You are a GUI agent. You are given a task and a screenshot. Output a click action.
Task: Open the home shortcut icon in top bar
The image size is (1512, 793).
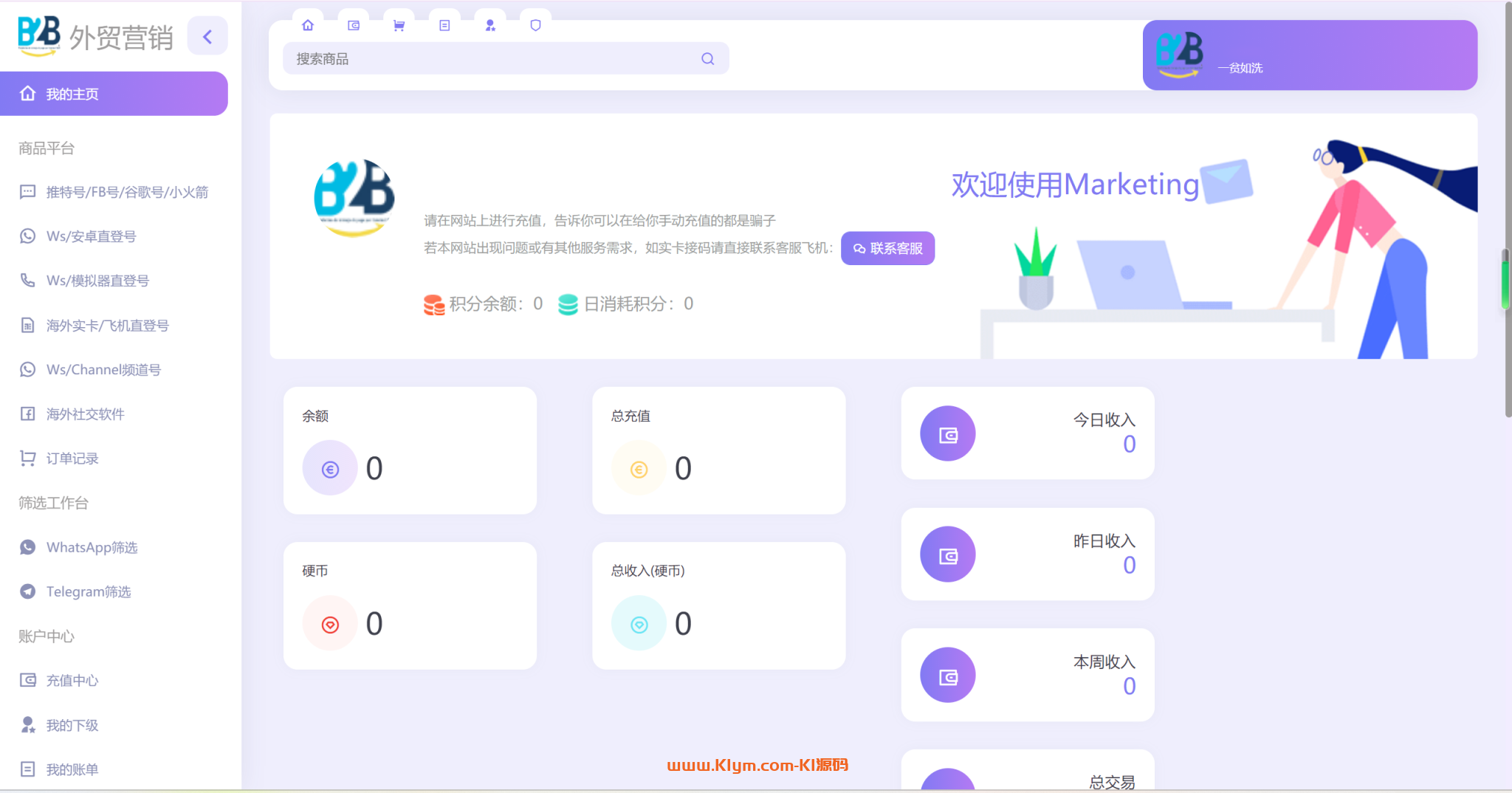pos(308,25)
